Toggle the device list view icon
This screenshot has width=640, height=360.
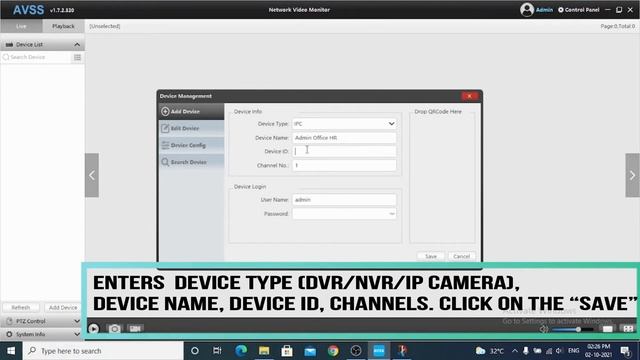[x=78, y=57]
